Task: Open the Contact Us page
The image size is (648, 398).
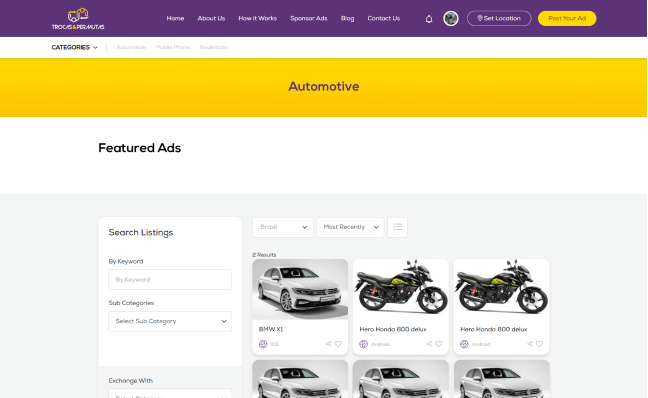Action: [384, 18]
